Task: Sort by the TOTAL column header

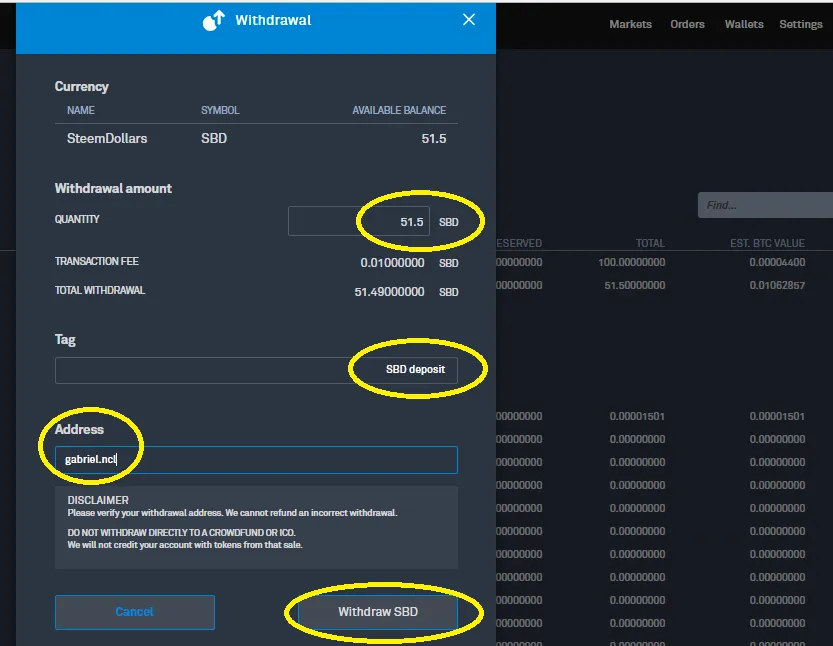Action: (650, 243)
